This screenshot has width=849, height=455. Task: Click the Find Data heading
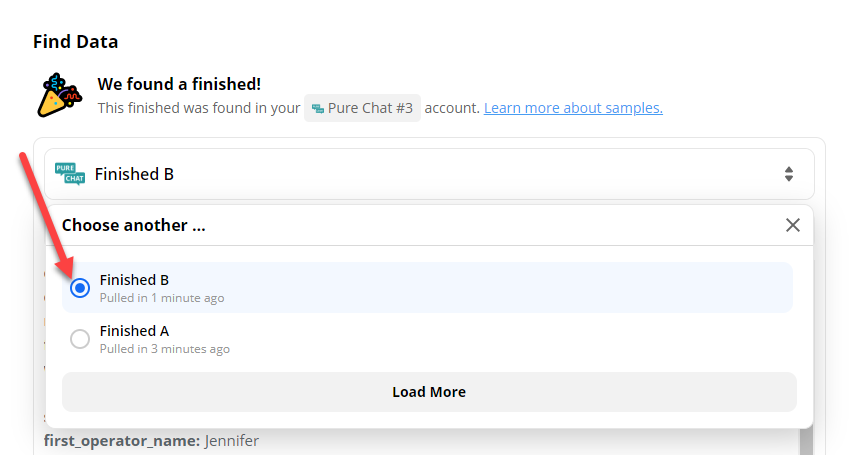75,42
